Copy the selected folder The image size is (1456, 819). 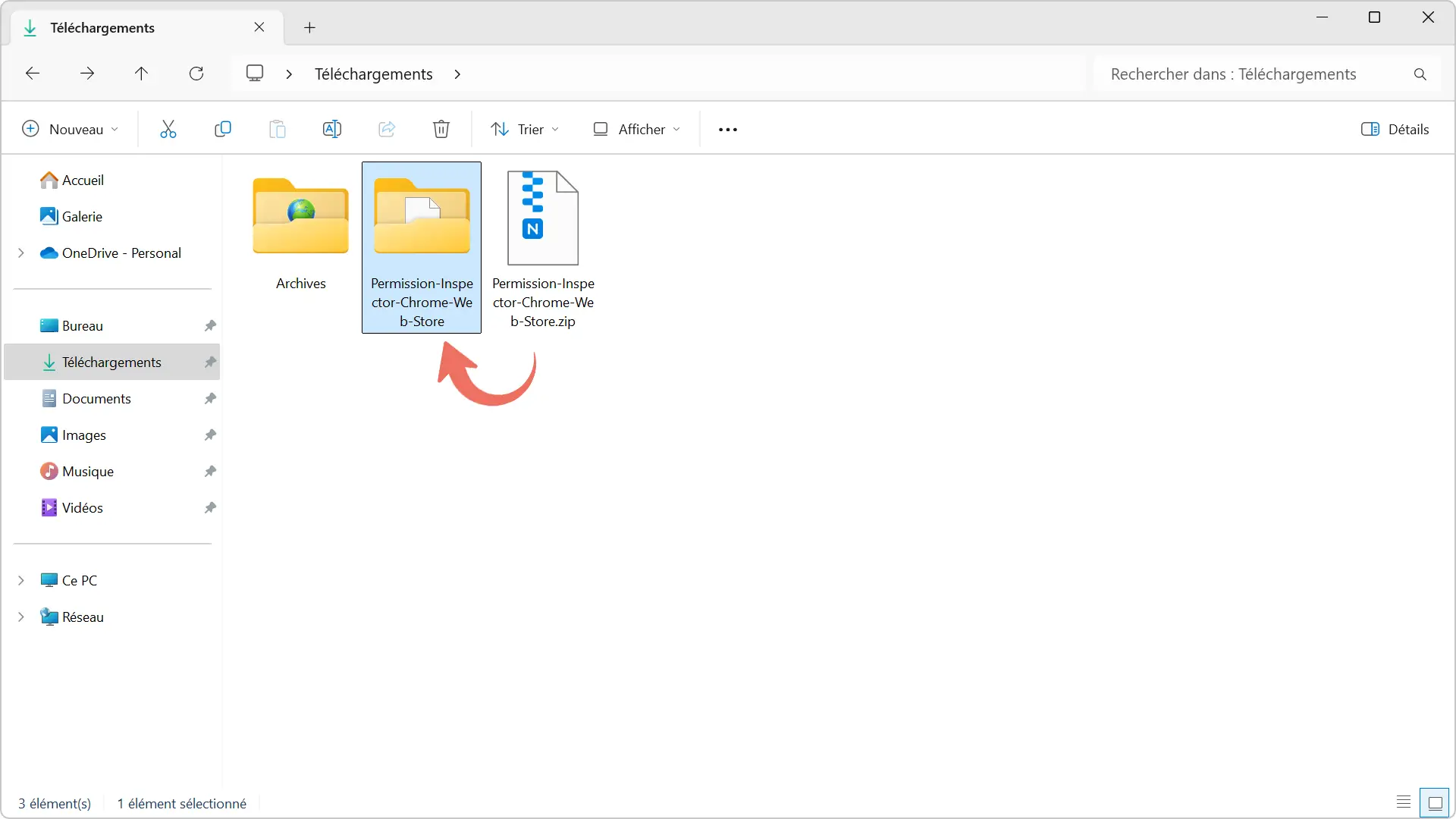point(223,129)
